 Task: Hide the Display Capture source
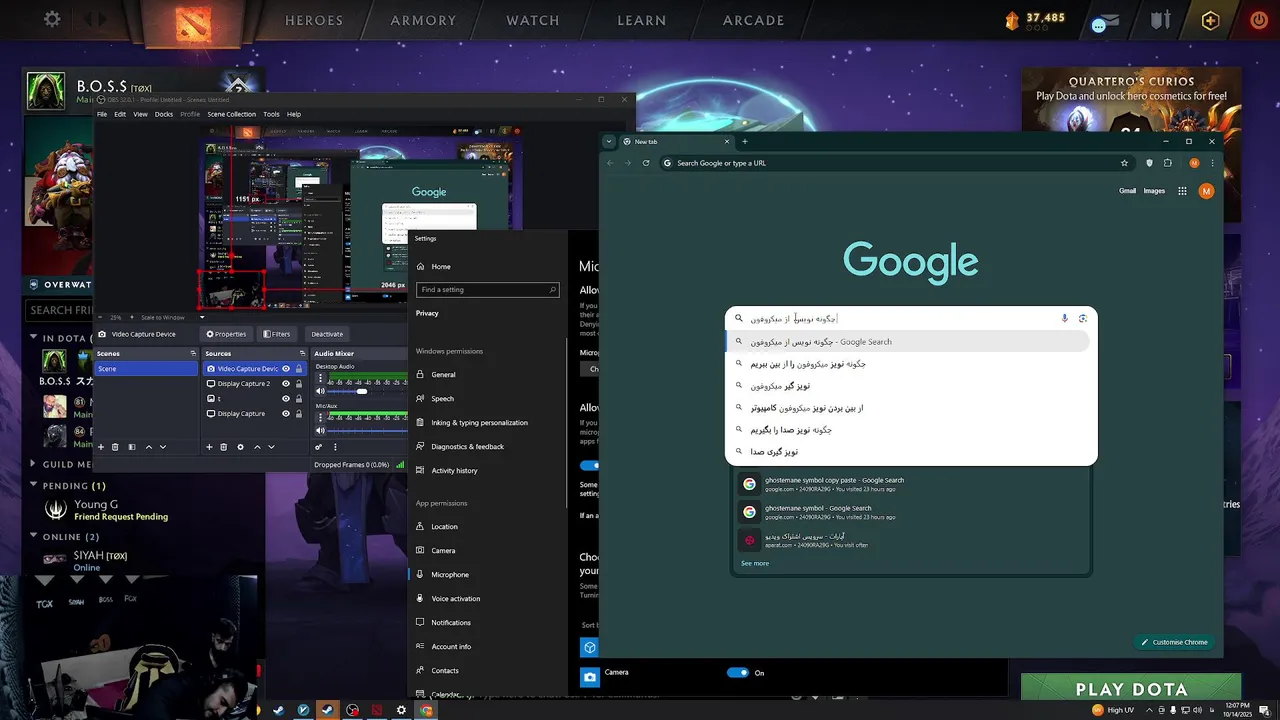tap(286, 414)
